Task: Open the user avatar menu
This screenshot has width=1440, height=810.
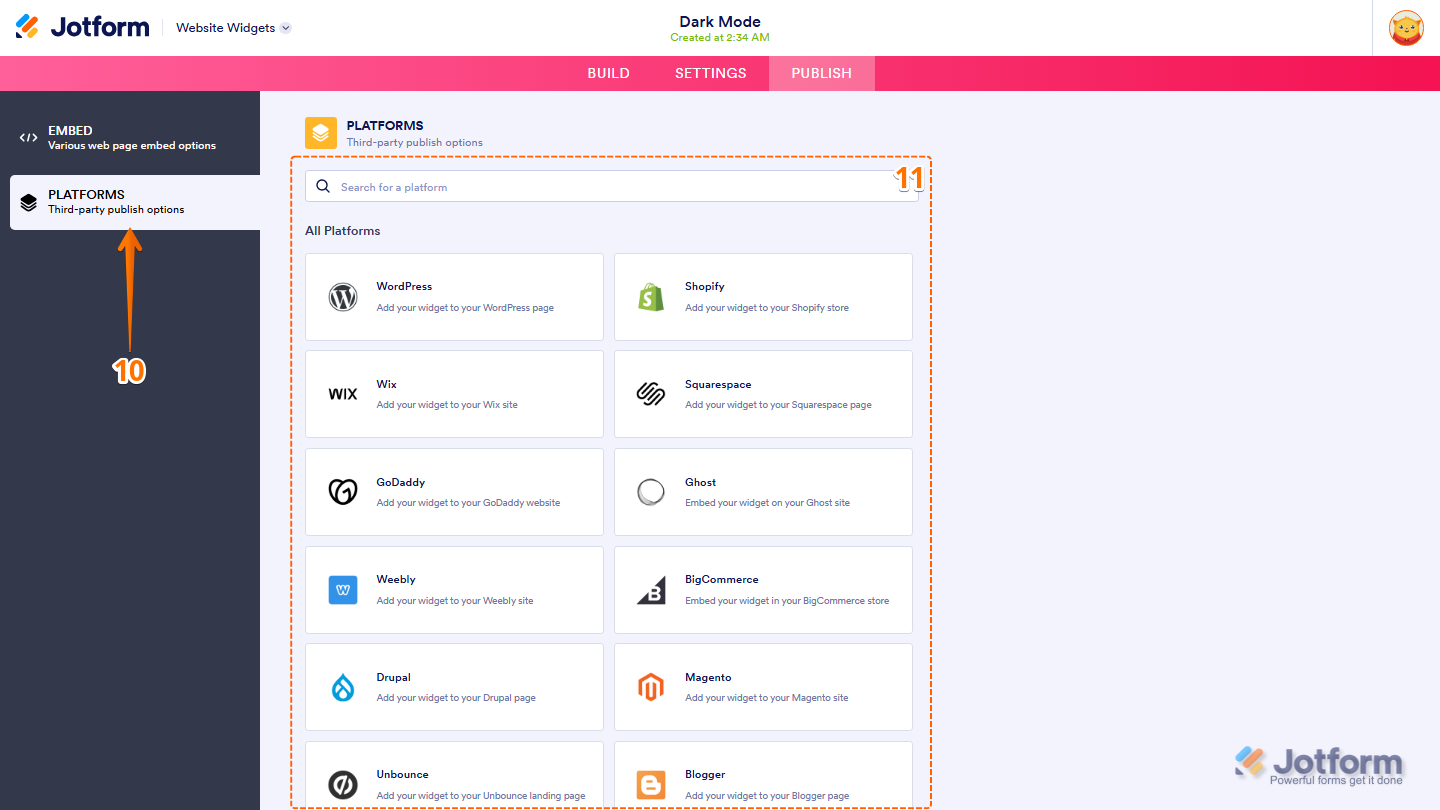Action: click(x=1407, y=28)
